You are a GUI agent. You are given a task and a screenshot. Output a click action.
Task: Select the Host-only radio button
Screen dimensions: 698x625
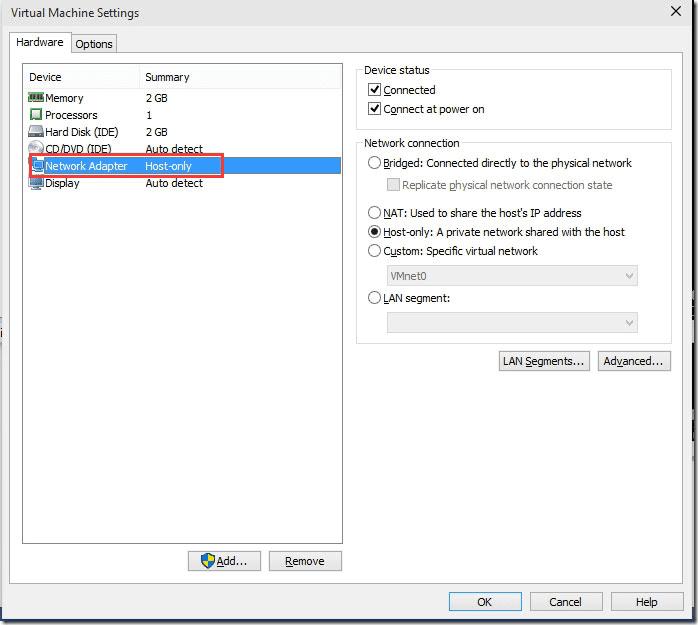pos(374,232)
